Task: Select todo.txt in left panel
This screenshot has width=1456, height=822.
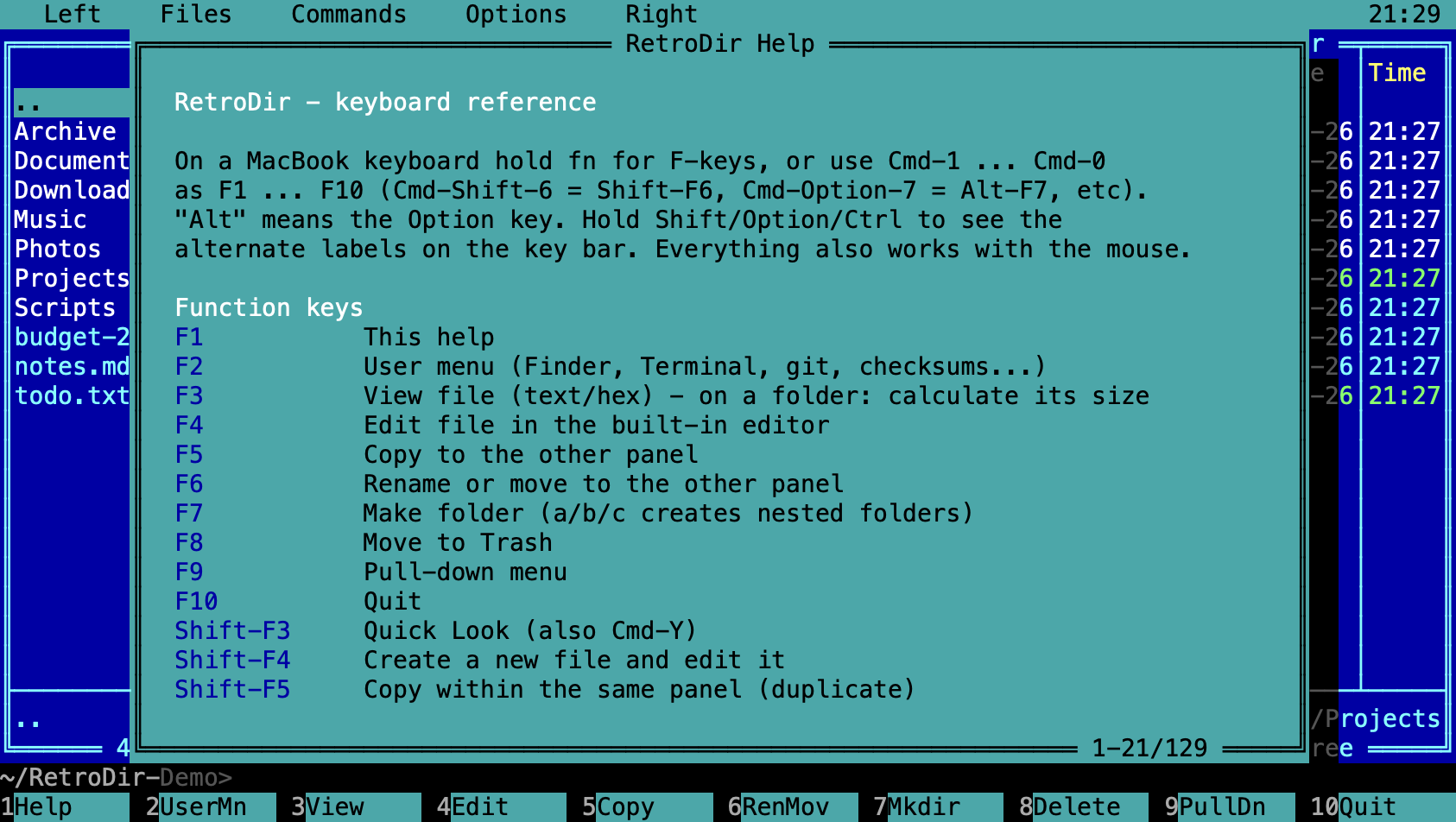Action: point(72,396)
